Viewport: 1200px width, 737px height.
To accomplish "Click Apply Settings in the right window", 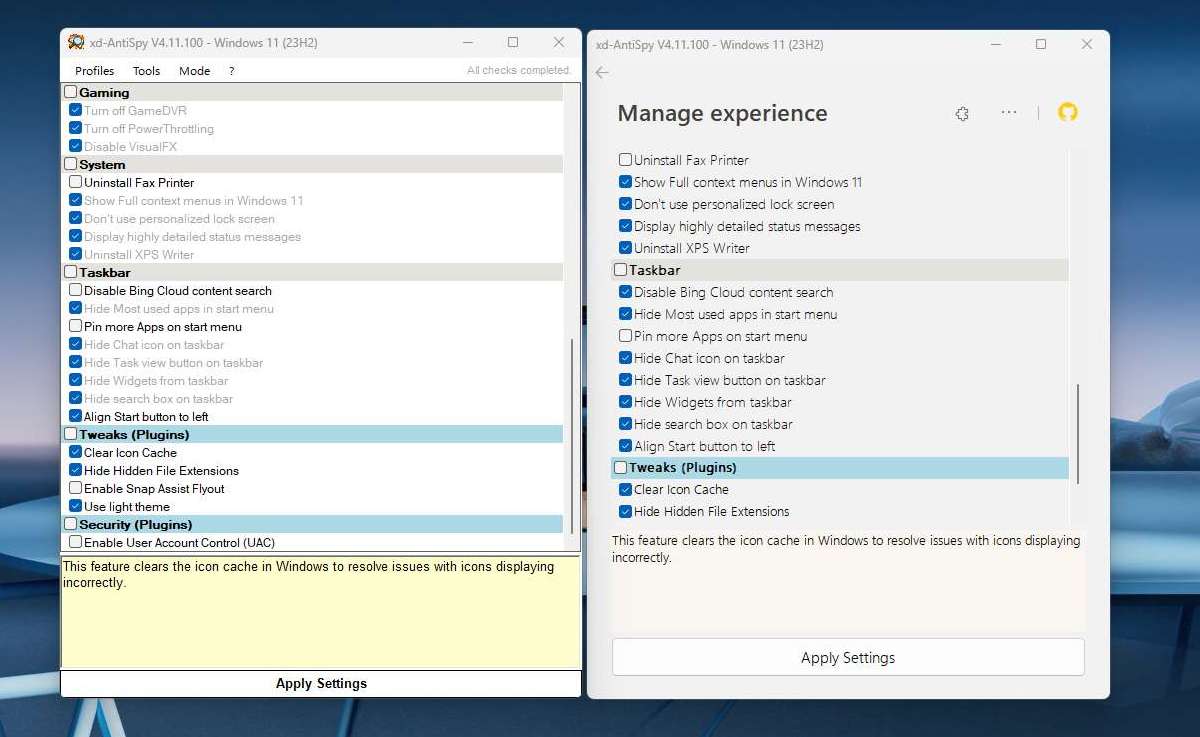I will point(848,658).
